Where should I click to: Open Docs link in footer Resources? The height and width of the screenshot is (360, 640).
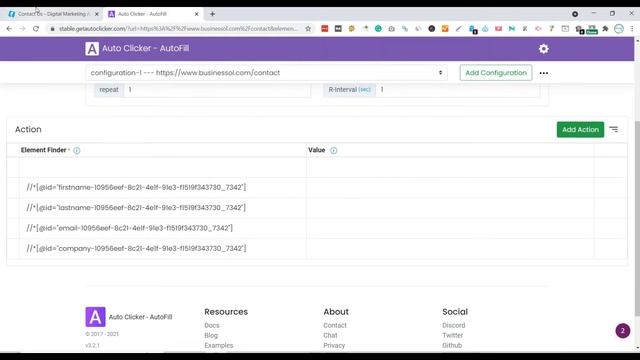212,325
